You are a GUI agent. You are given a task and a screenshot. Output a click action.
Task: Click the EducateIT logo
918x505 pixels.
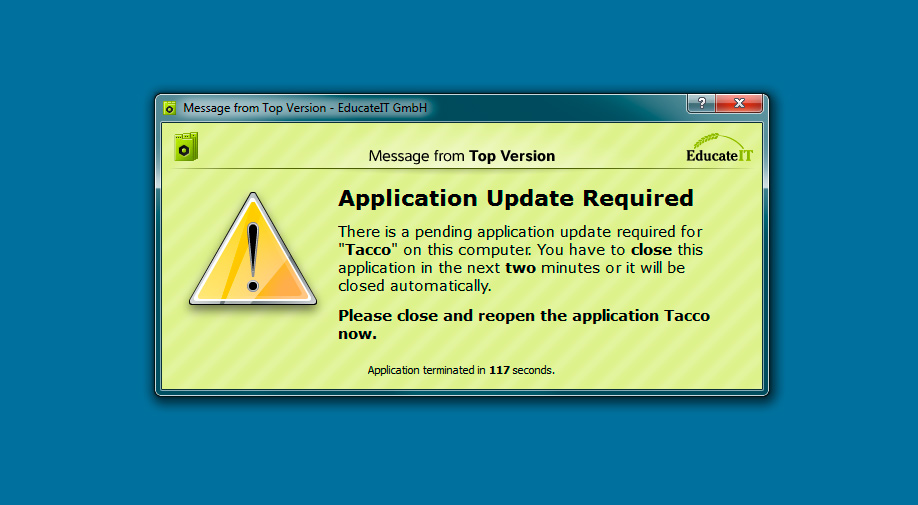719,156
